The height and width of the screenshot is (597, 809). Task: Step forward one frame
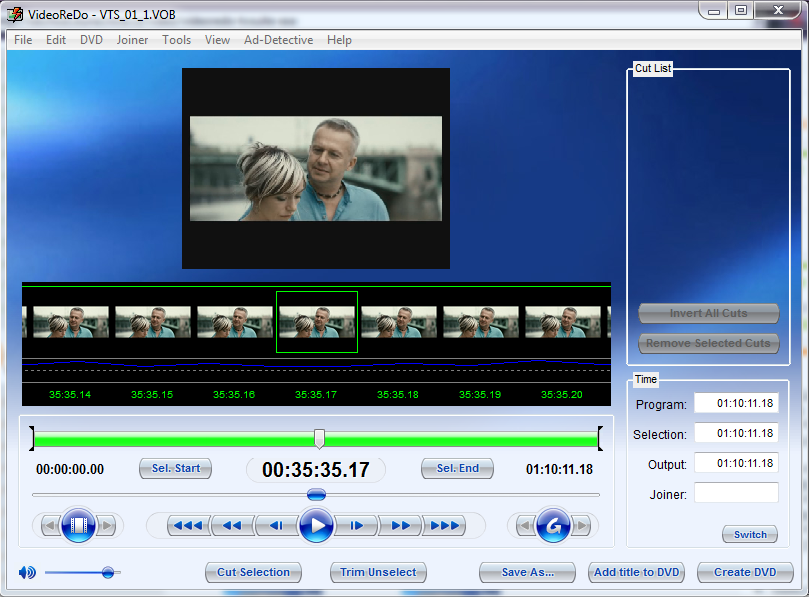[356, 525]
